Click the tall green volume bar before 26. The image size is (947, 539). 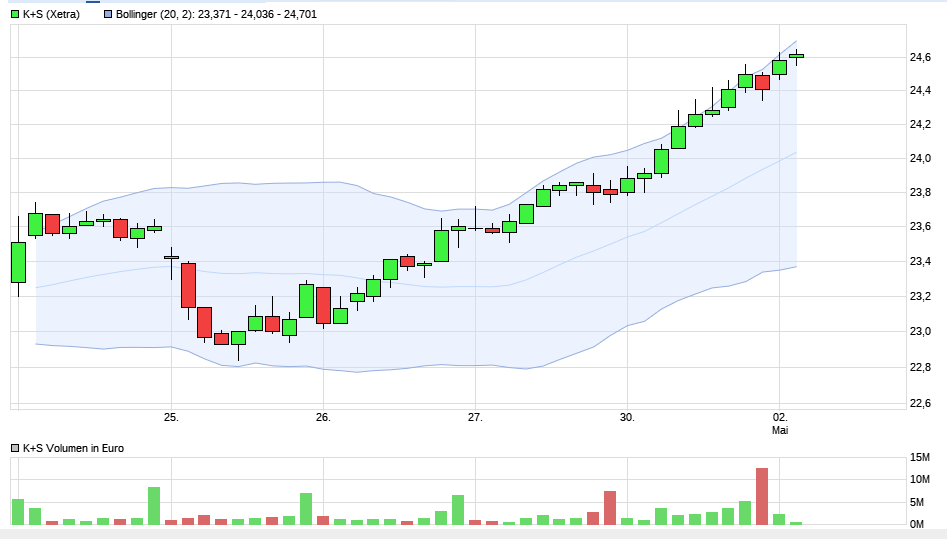tap(306, 509)
